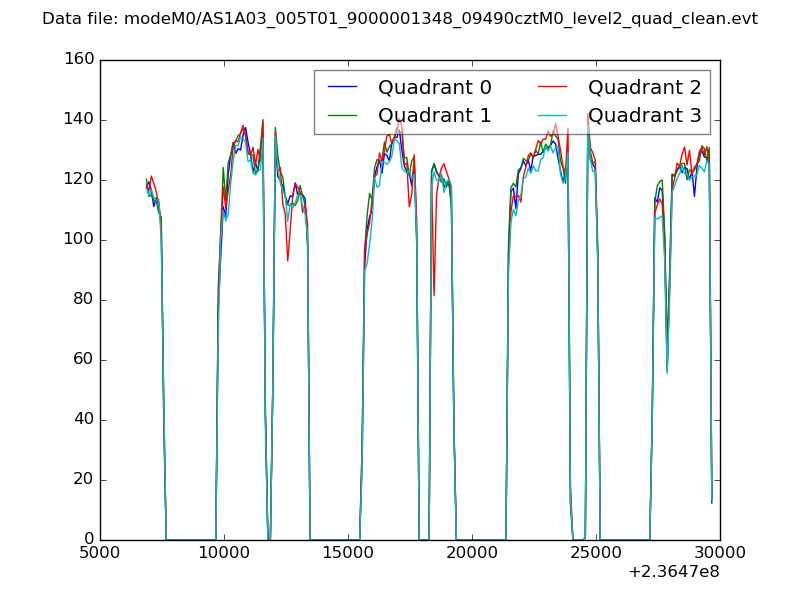The width and height of the screenshot is (800, 600).
Task: Select the 120 y-axis tick label
Action: [x=81, y=180]
